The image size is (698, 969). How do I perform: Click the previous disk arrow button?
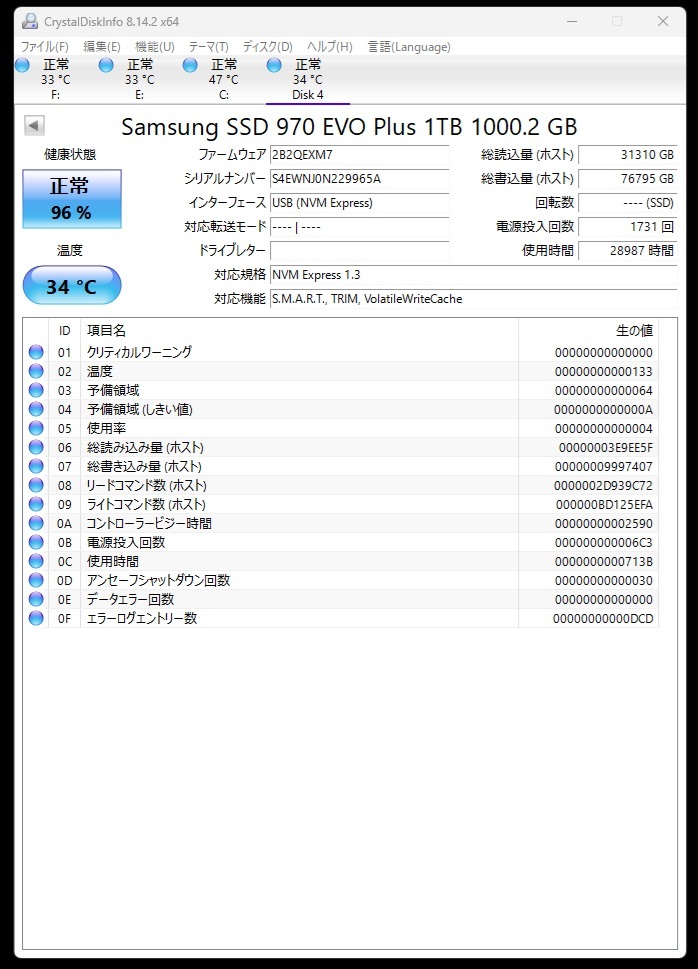[x=35, y=125]
